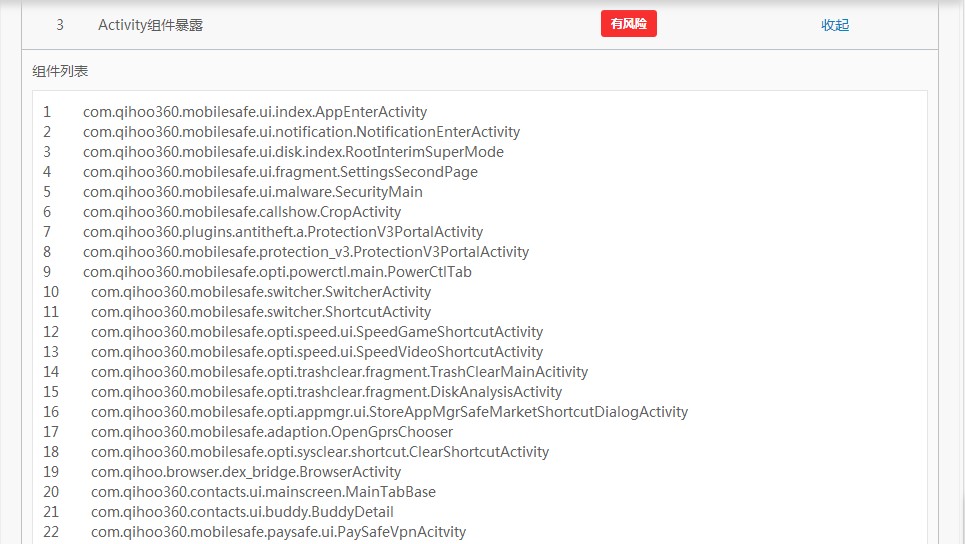Click the 组件列表 heading

[x=60, y=71]
